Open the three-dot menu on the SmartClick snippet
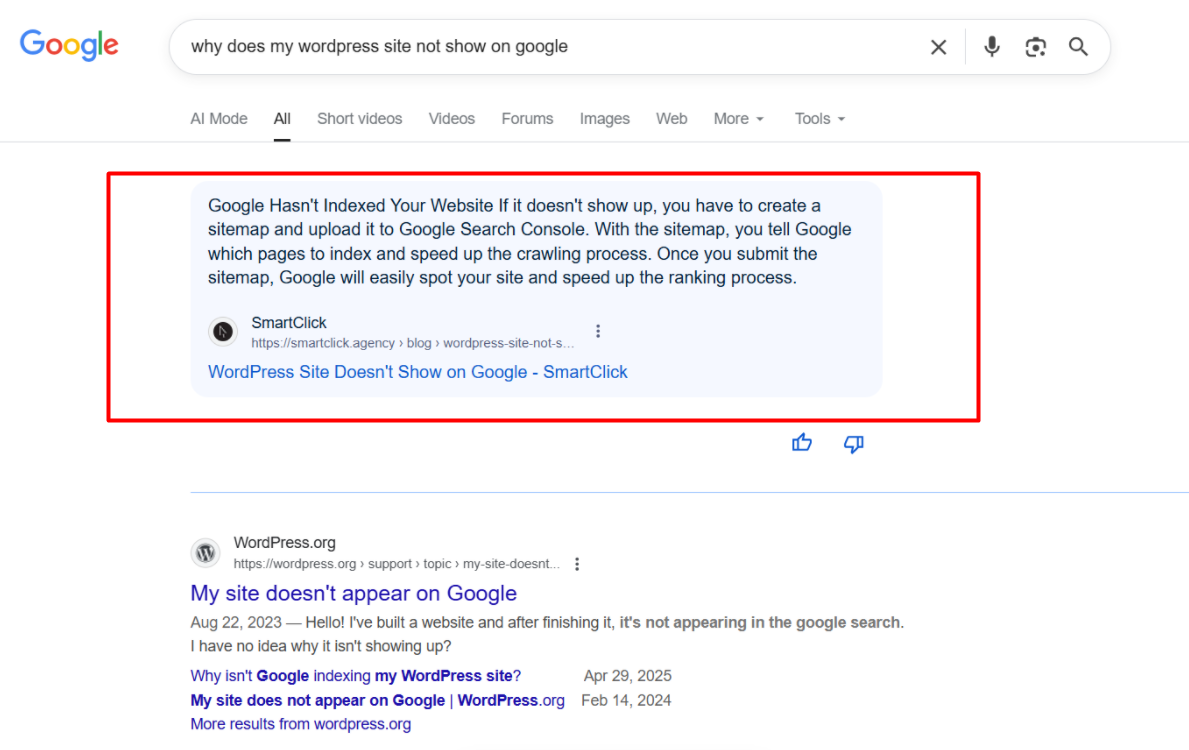1189x750 pixels. coord(597,330)
